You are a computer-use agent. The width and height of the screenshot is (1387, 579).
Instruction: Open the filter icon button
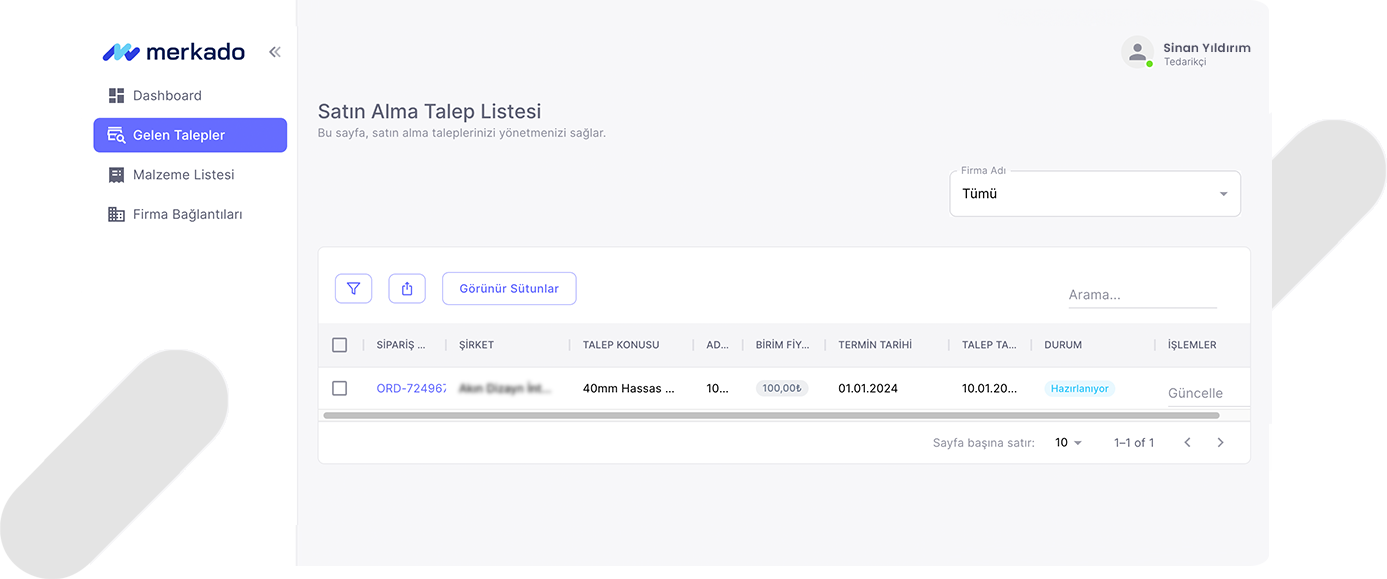(x=353, y=288)
